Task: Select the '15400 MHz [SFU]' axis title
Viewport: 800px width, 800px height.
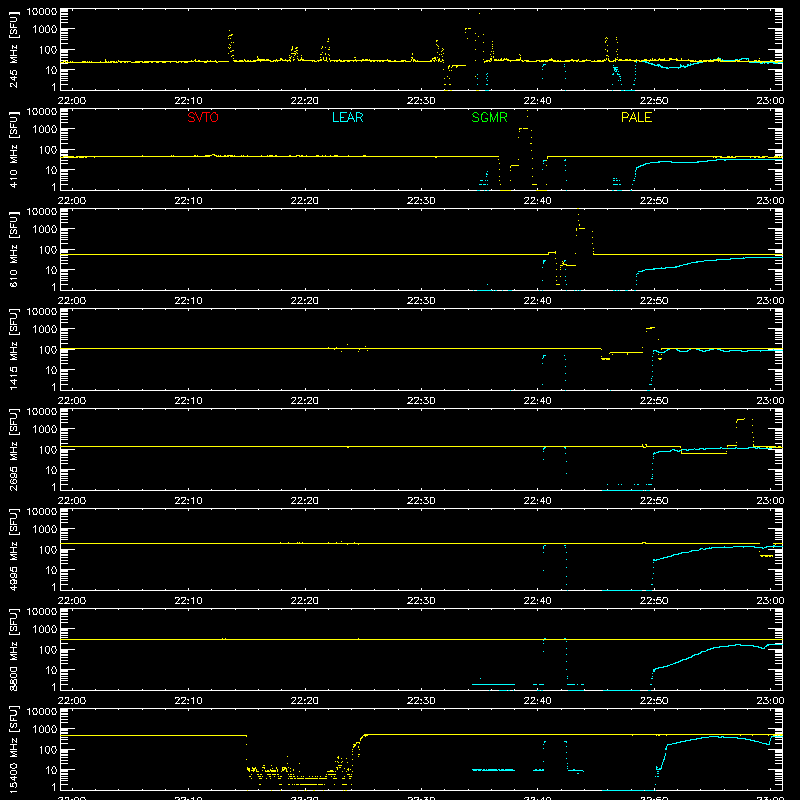Action: pos(14,750)
